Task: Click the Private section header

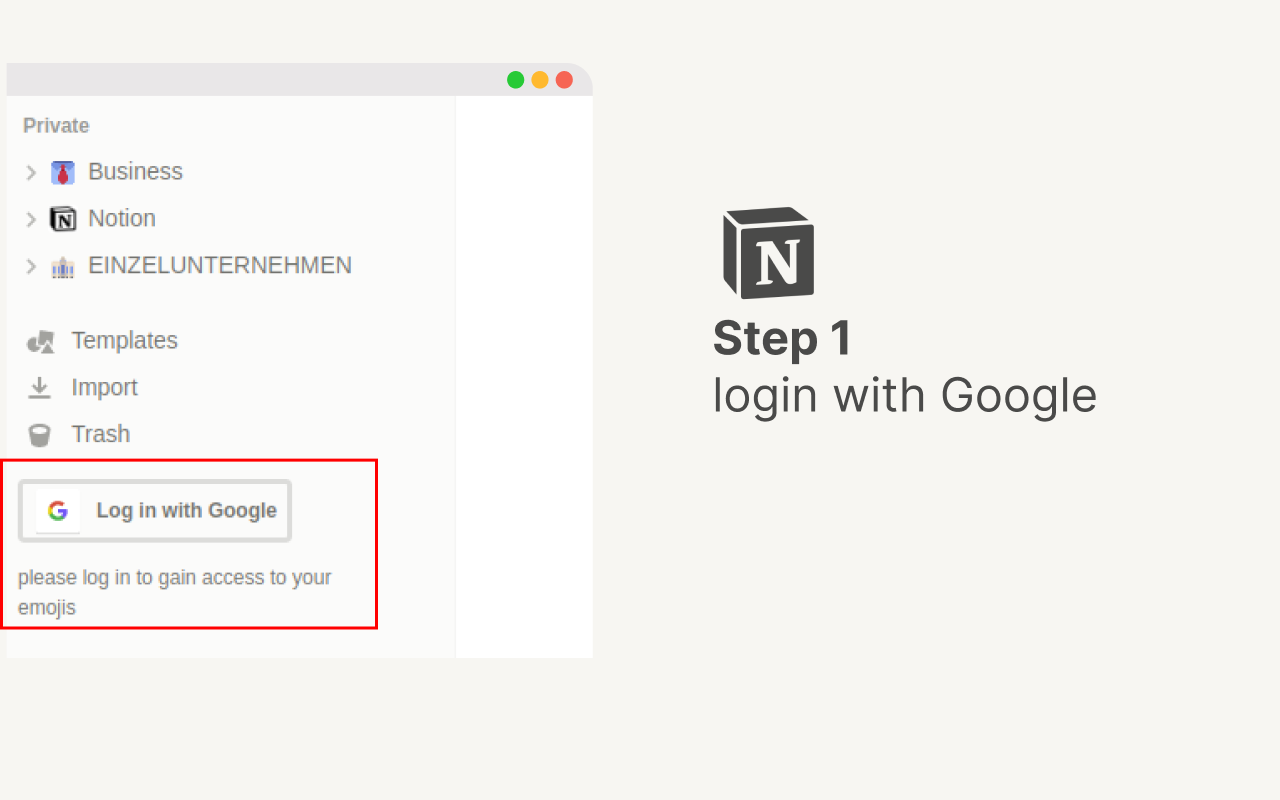Action: [56, 126]
